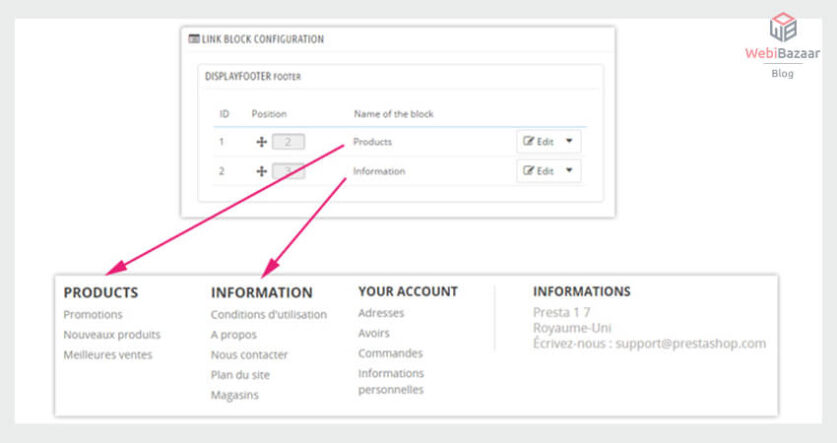This screenshot has width=837, height=443.
Task: Edit the Information block
Action: click(x=538, y=171)
